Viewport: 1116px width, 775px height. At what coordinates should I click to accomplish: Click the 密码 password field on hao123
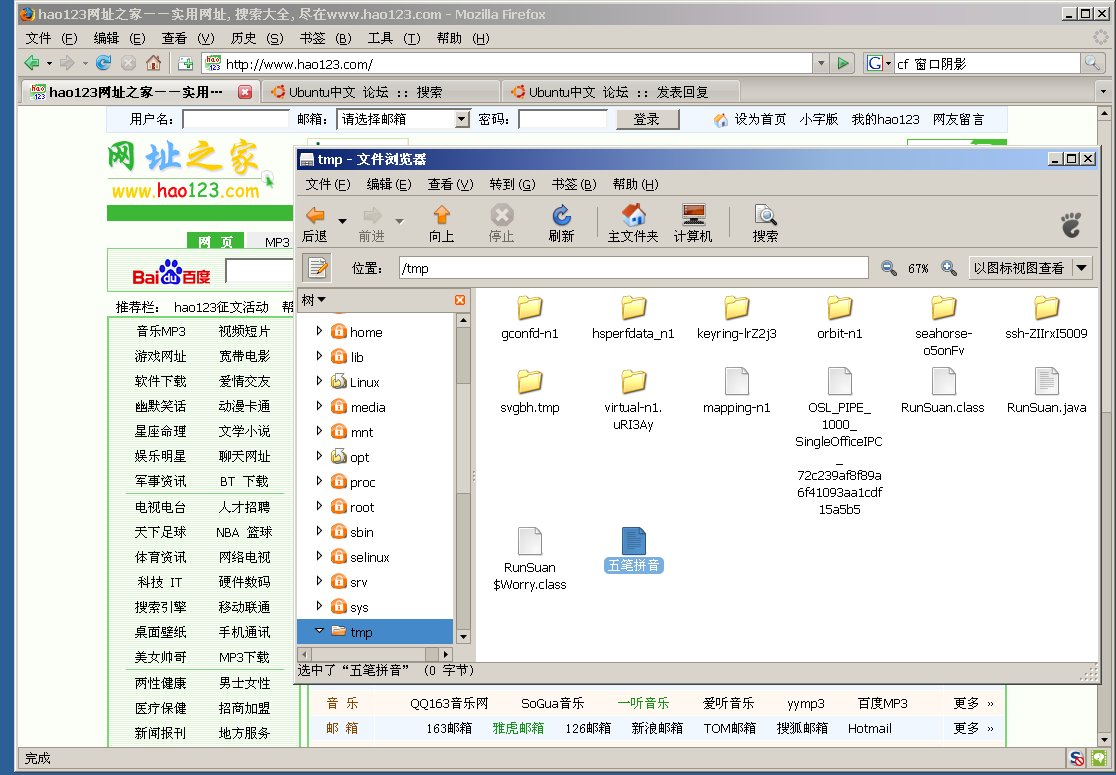point(562,120)
